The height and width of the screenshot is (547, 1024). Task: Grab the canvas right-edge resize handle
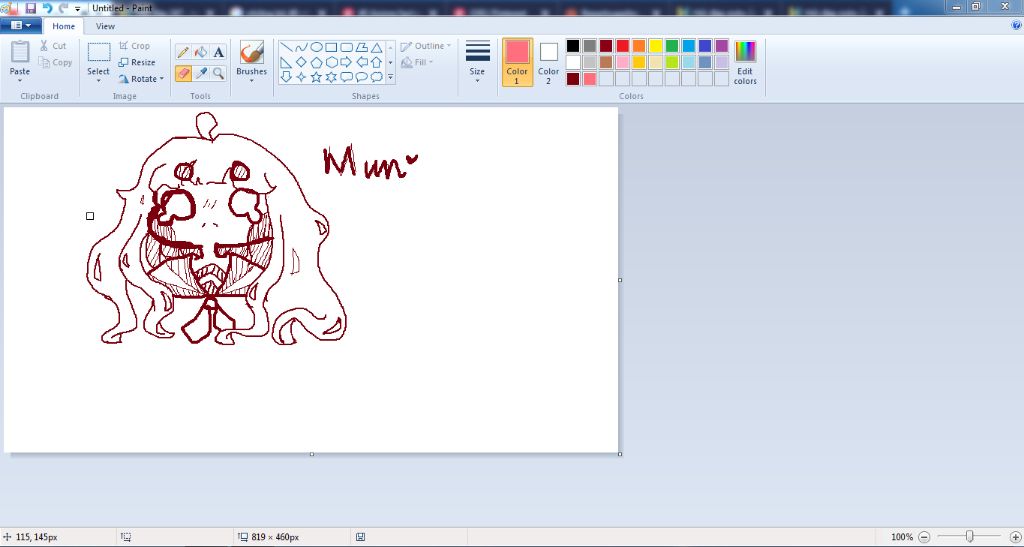tap(620, 280)
